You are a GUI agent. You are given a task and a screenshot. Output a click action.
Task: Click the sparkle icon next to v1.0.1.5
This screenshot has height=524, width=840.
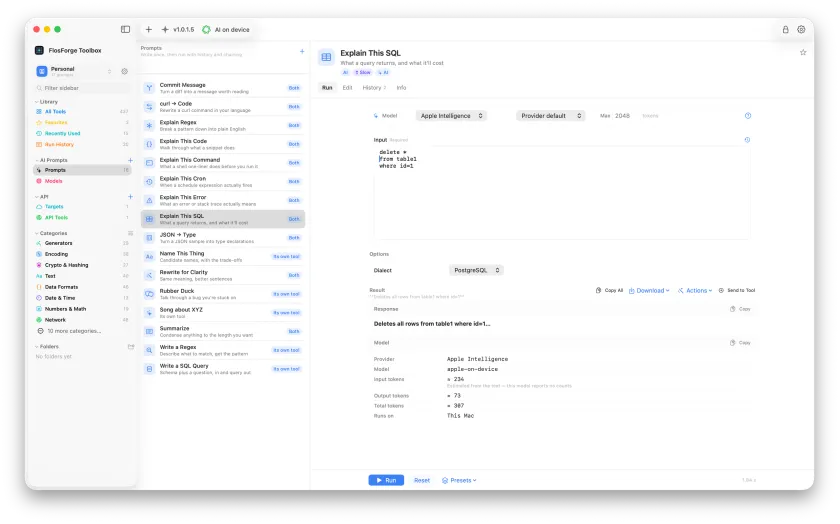click(x=165, y=29)
